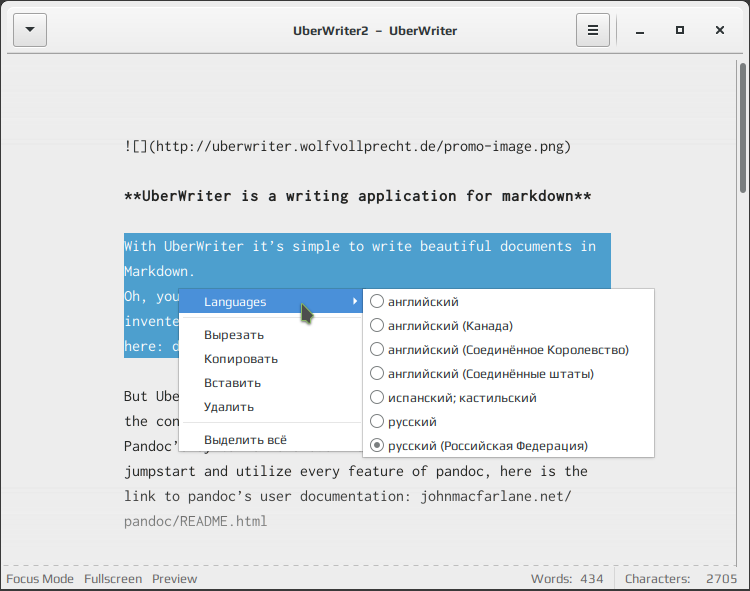Open the dropdown arrow button in header bar
The image size is (750, 591).
pyautogui.click(x=30, y=30)
